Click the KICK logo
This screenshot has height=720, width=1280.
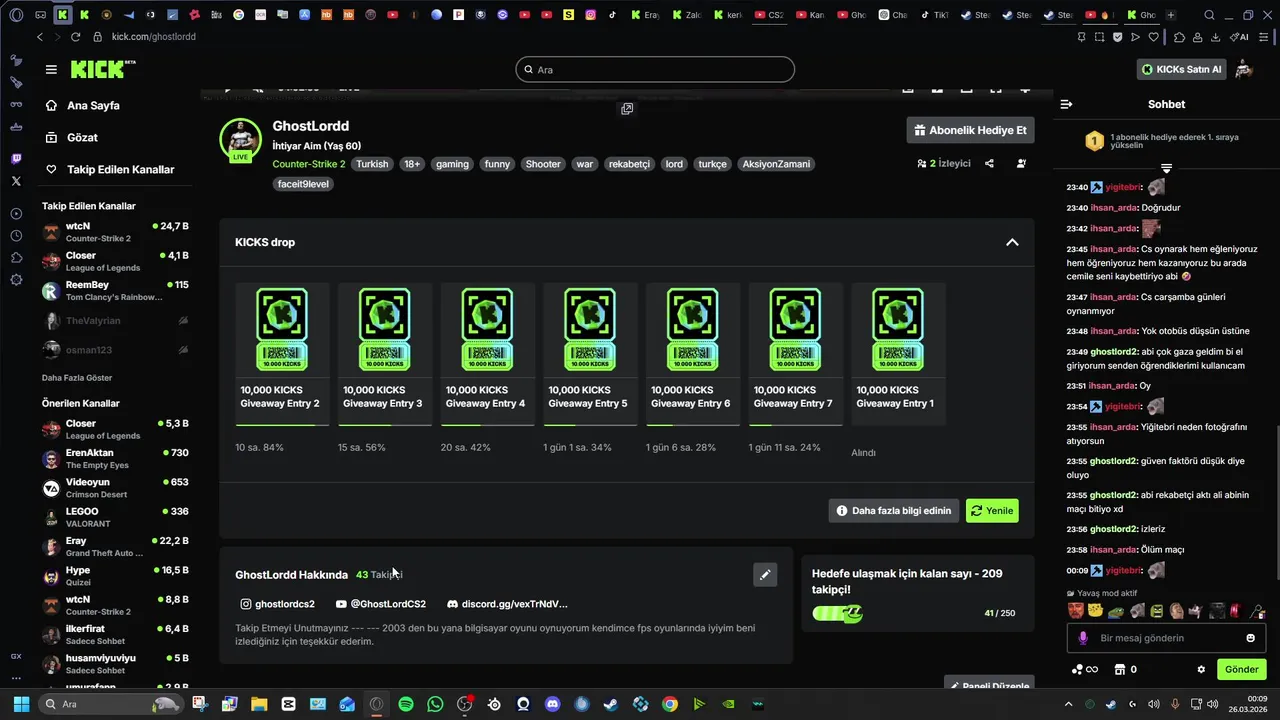102,69
